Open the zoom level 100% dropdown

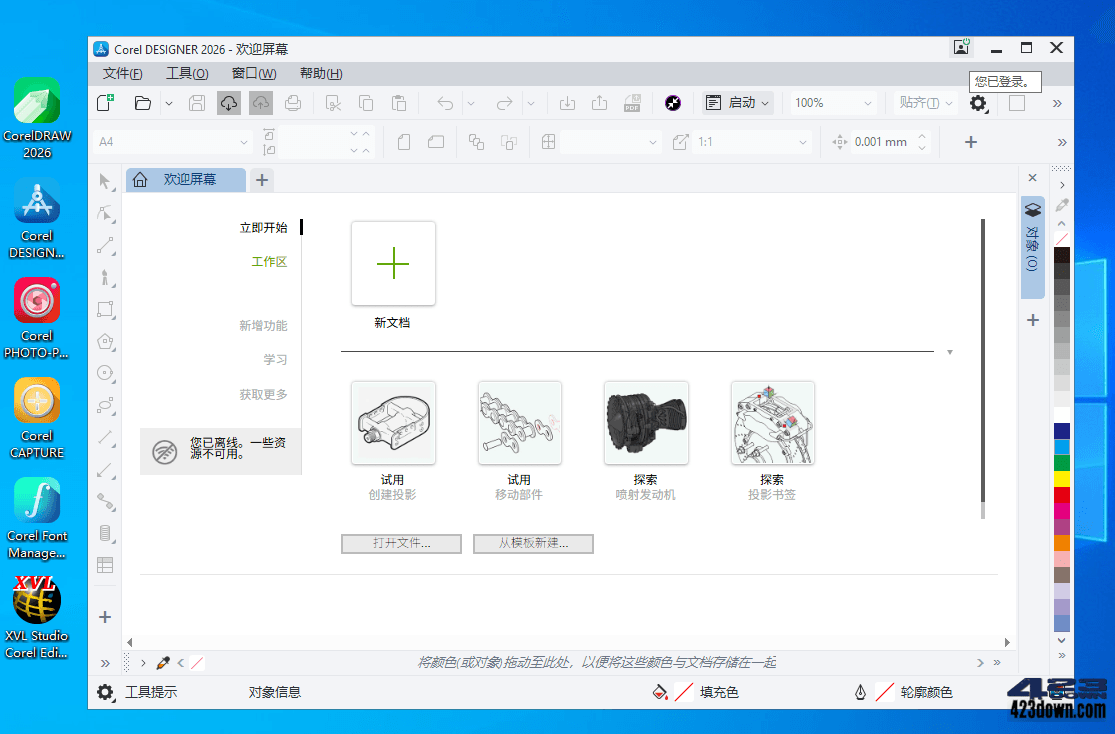point(833,102)
